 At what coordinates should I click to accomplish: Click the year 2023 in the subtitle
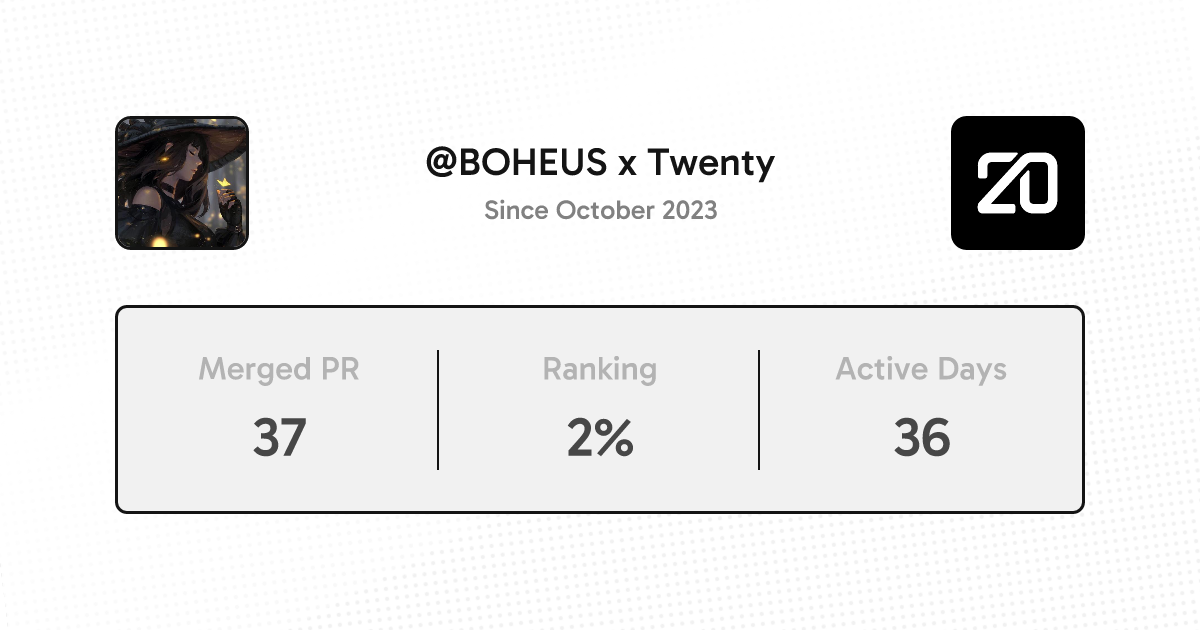pos(691,210)
